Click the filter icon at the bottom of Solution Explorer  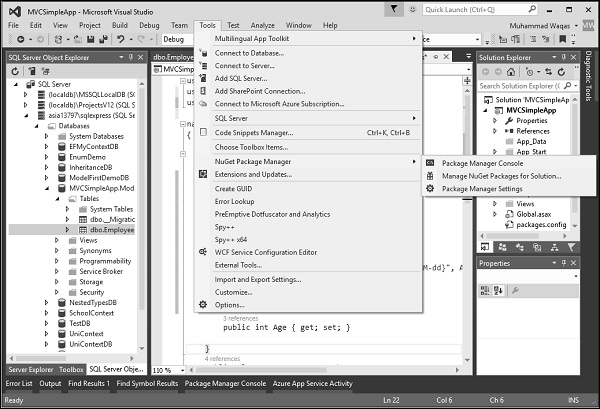point(571,247)
